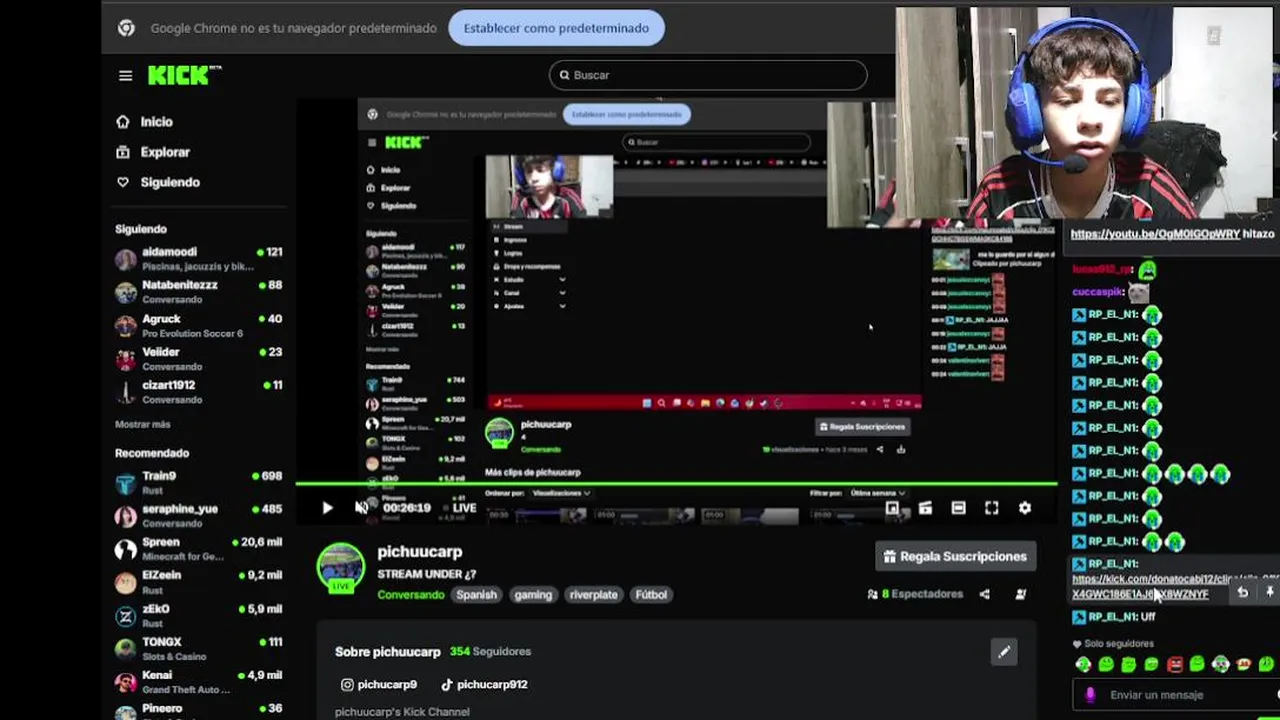The height and width of the screenshot is (720, 1280).
Task: Open player settings gear
Action: [x=1025, y=508]
